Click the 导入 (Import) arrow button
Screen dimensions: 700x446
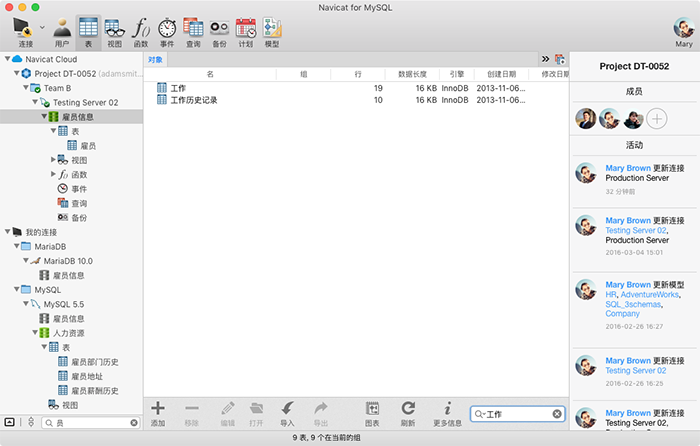point(287,414)
